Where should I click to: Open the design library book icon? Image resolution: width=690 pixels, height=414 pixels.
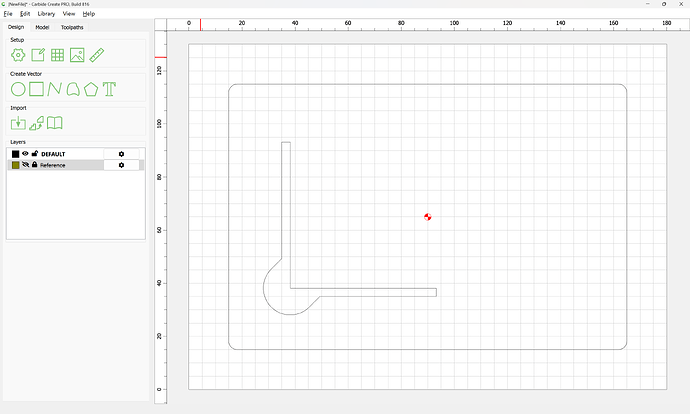[x=55, y=123]
